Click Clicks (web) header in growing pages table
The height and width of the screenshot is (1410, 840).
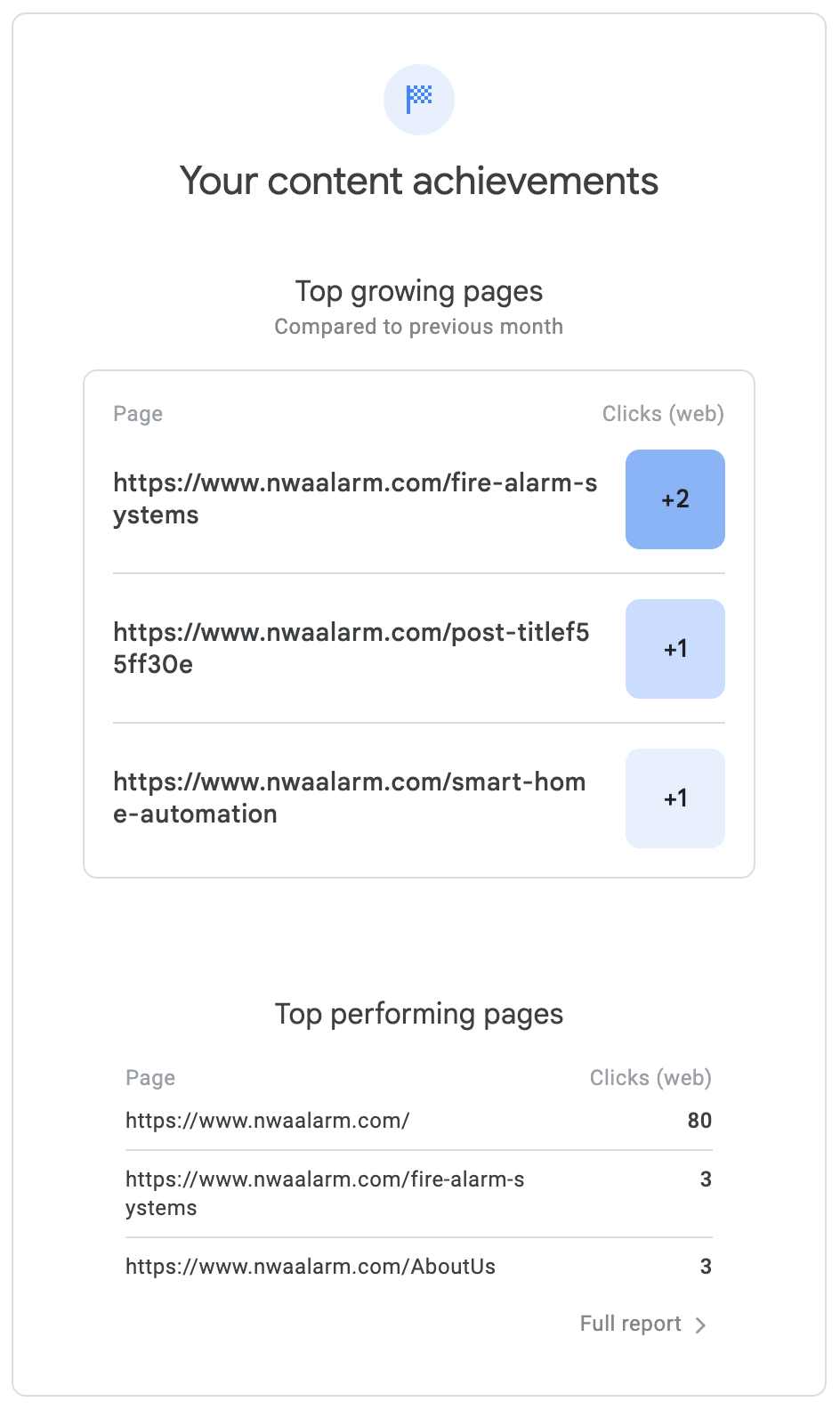(x=662, y=414)
